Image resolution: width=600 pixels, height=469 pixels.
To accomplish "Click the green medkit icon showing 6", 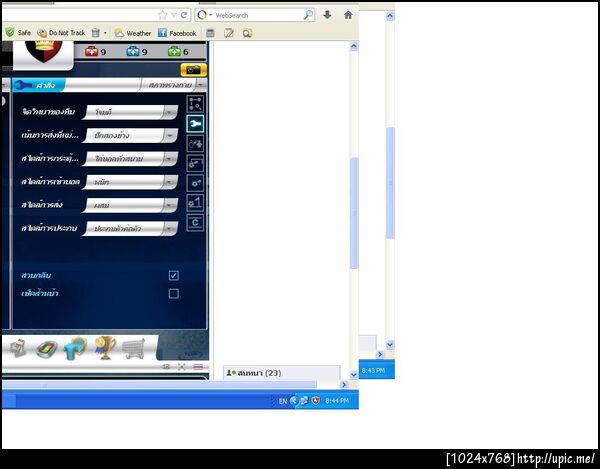I will point(174,51).
